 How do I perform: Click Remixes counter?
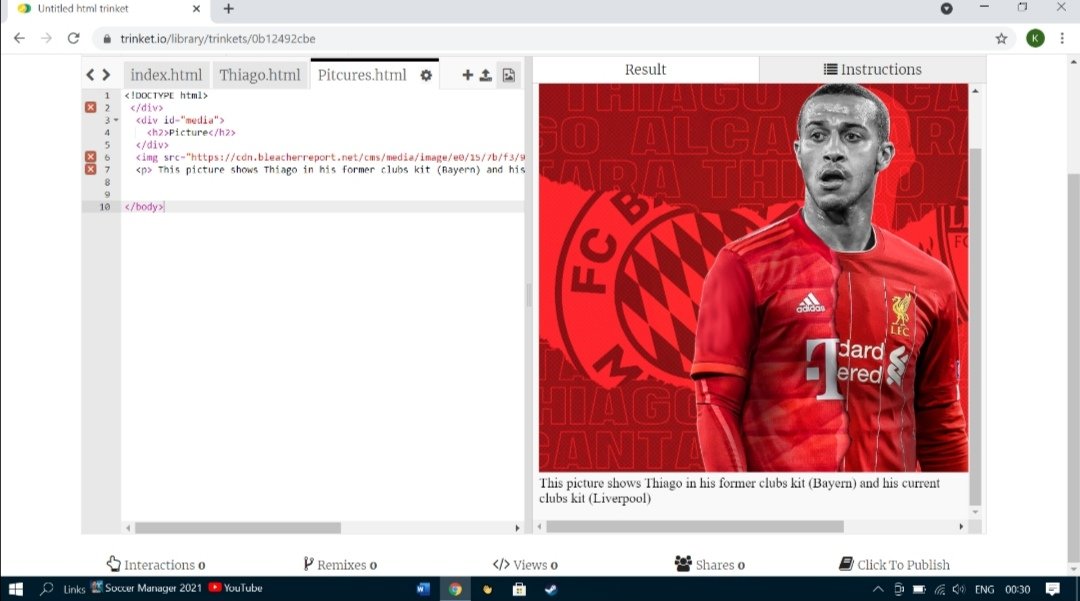(340, 565)
